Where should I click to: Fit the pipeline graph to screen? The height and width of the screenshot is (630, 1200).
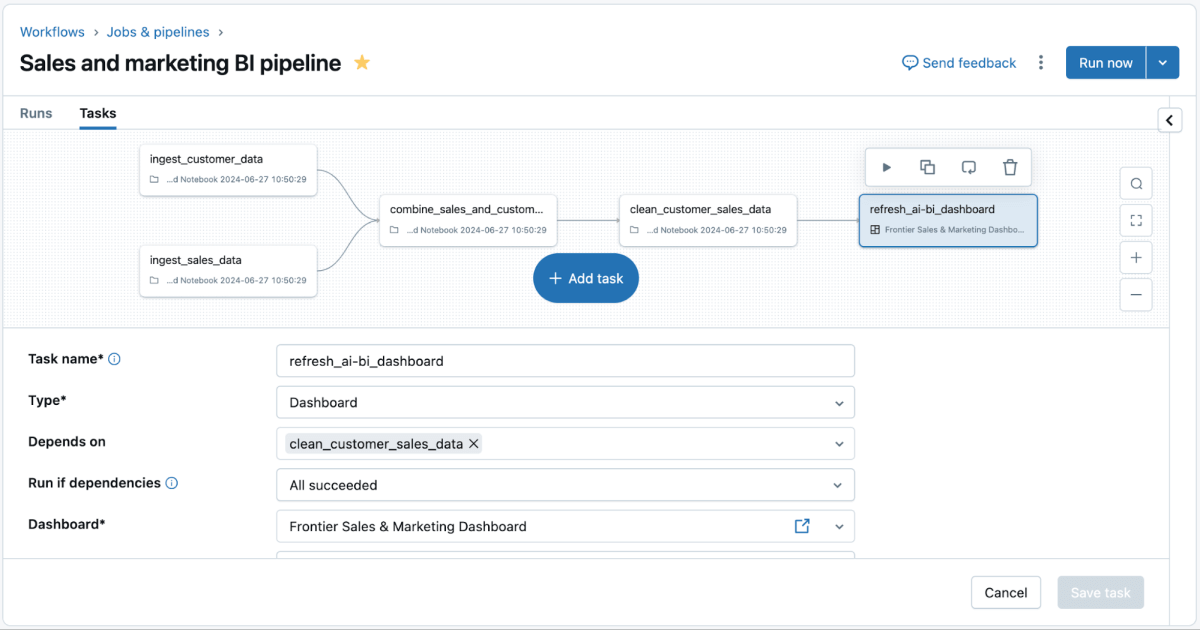tap(1136, 220)
